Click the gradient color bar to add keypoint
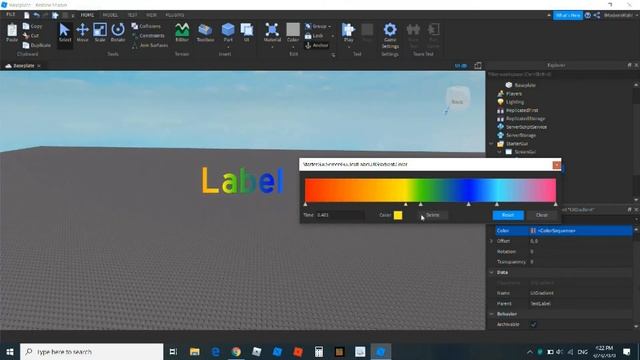The width and height of the screenshot is (640, 360). coord(430,190)
